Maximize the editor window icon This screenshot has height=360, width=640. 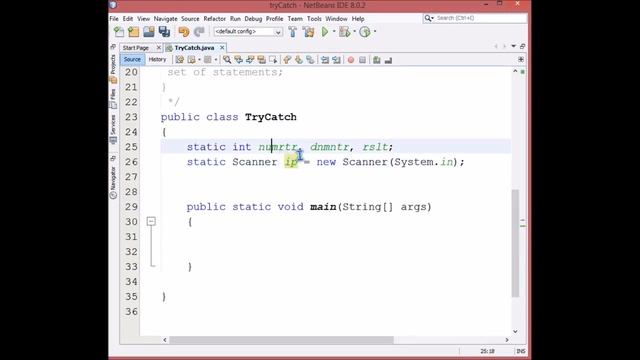[522, 46]
